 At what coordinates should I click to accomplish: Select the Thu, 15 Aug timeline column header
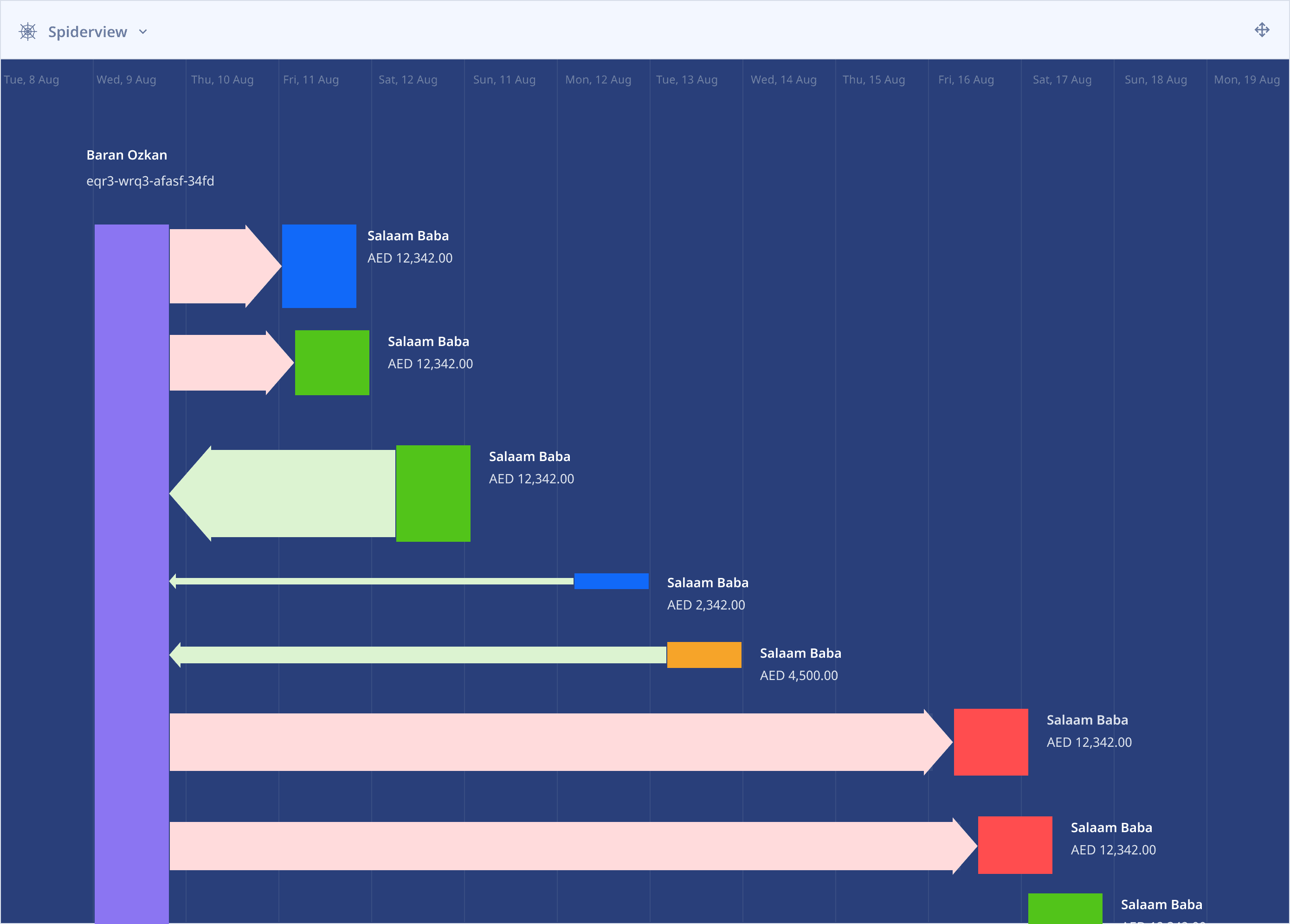(873, 80)
